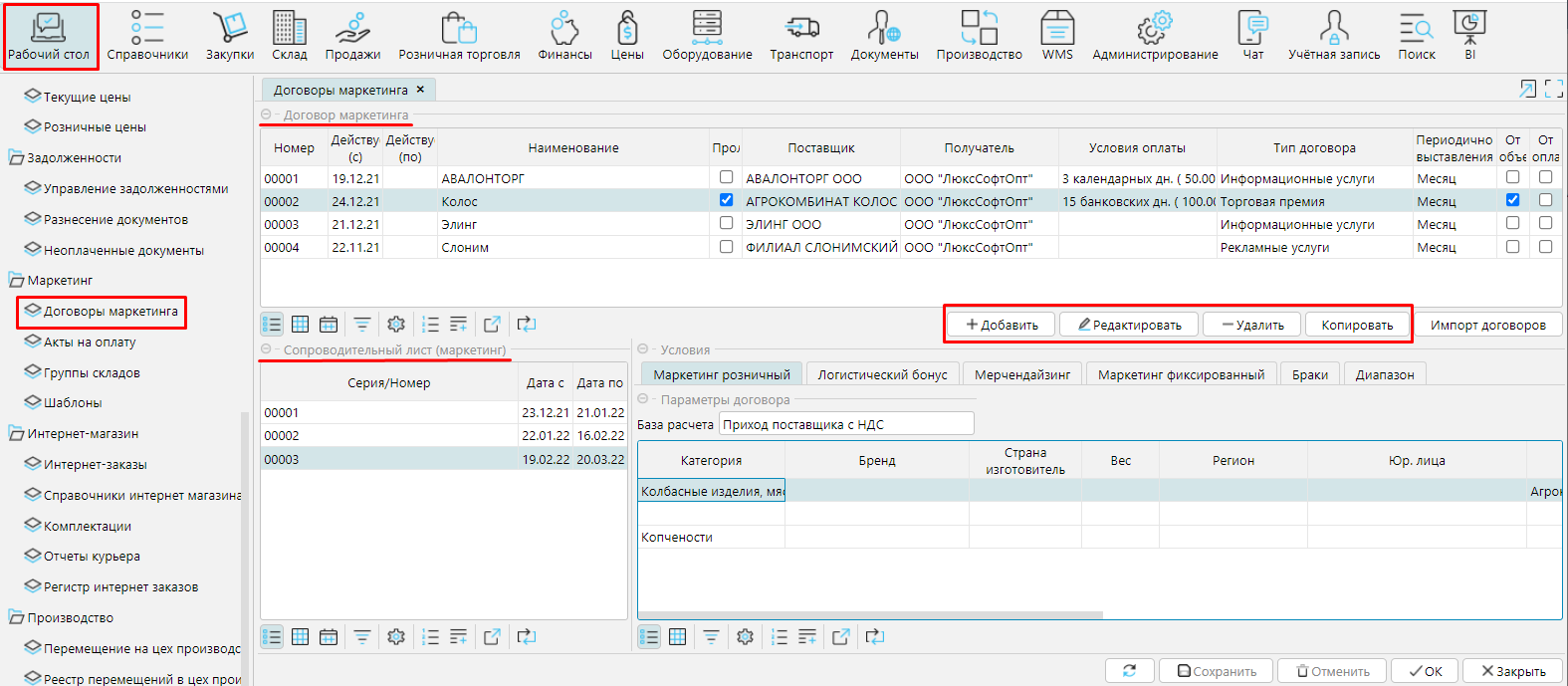Collapse the Маркетинг folder in sidebar

point(16,281)
